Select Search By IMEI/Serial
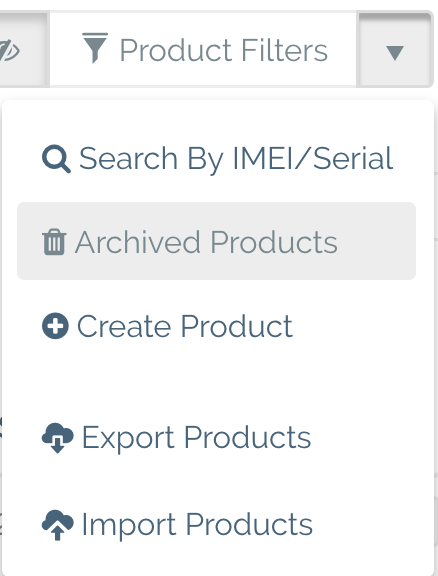The image size is (438, 576). (x=217, y=159)
